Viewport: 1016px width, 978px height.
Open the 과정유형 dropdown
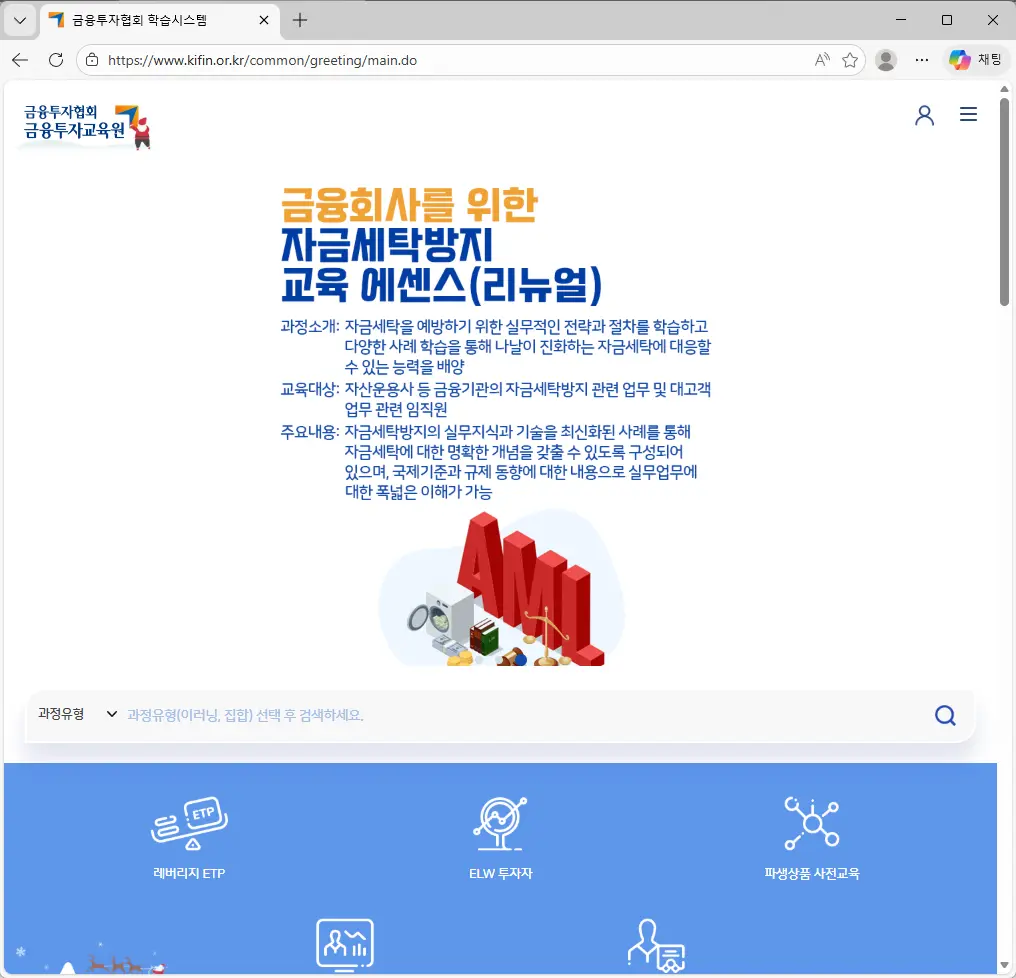pos(80,715)
